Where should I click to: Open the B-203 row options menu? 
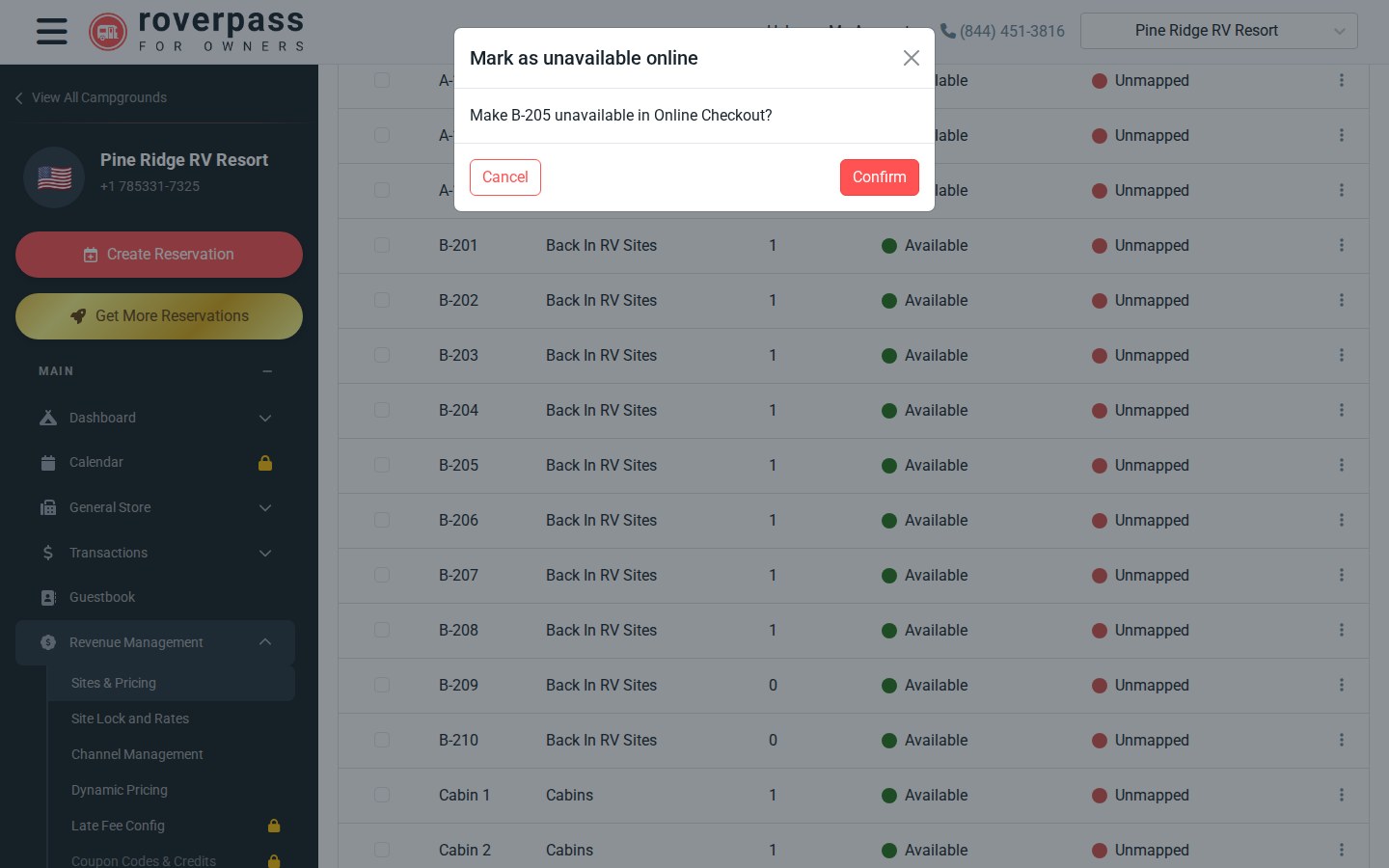(x=1341, y=355)
